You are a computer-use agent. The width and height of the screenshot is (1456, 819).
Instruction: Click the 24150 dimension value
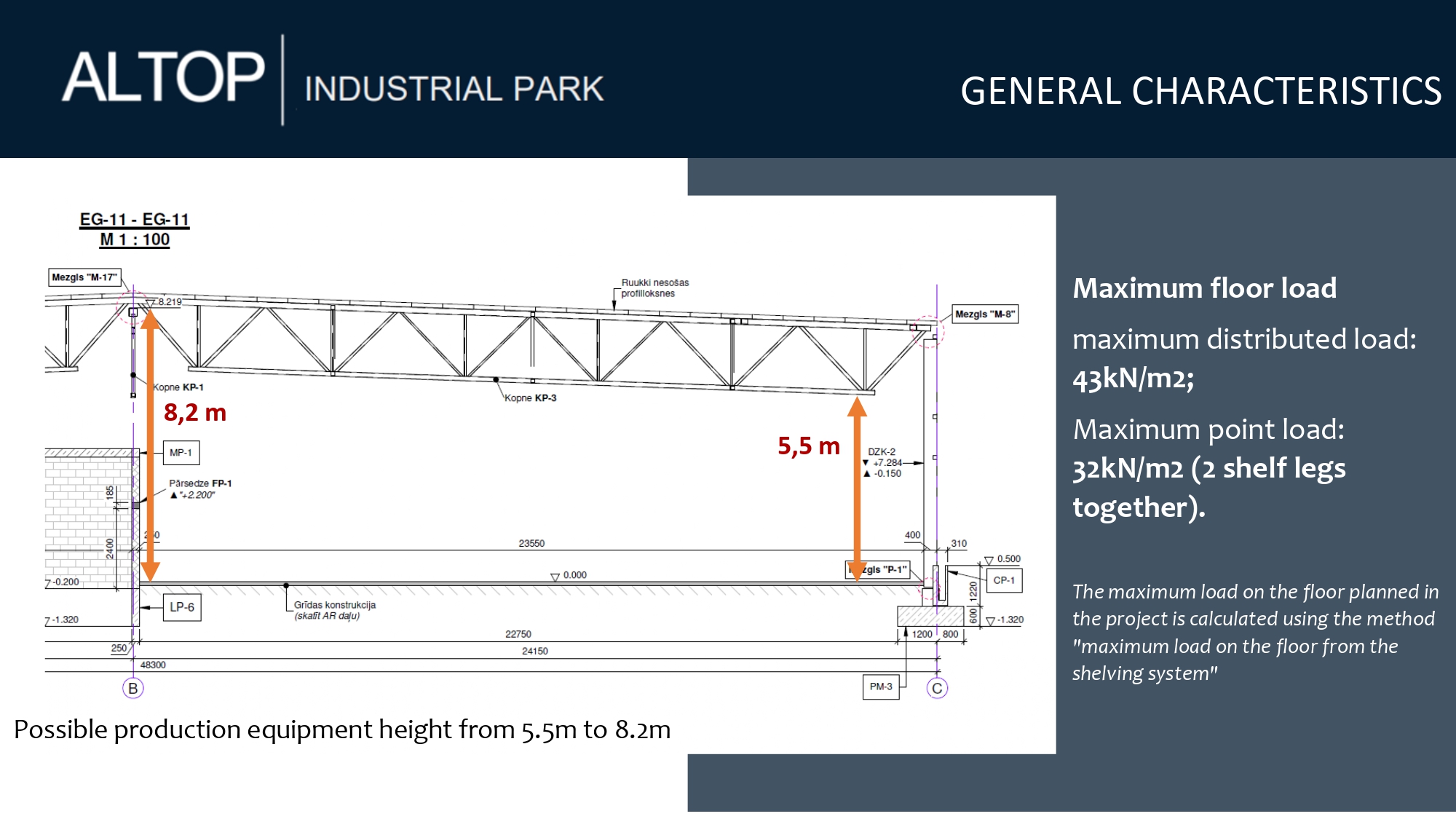(535, 652)
